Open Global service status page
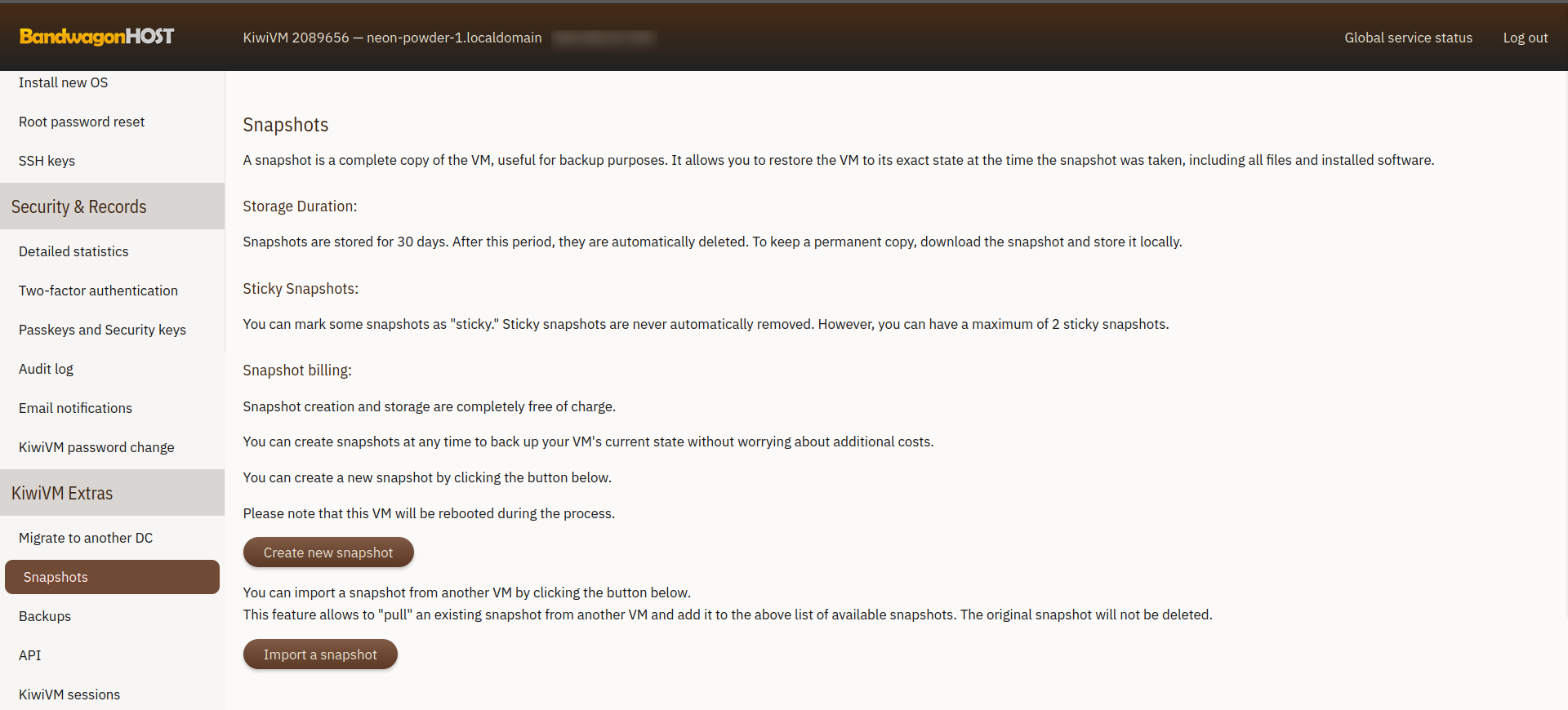Viewport: 1568px width, 710px height. pyautogui.click(x=1408, y=38)
